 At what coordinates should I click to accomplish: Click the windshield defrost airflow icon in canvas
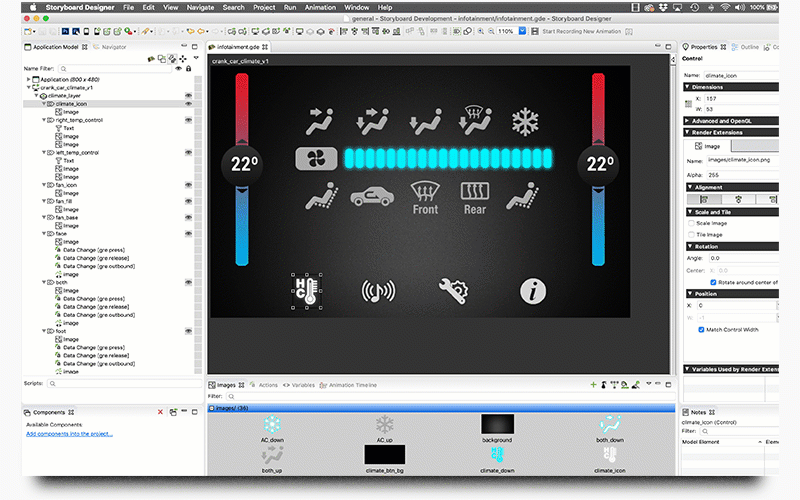click(x=474, y=120)
